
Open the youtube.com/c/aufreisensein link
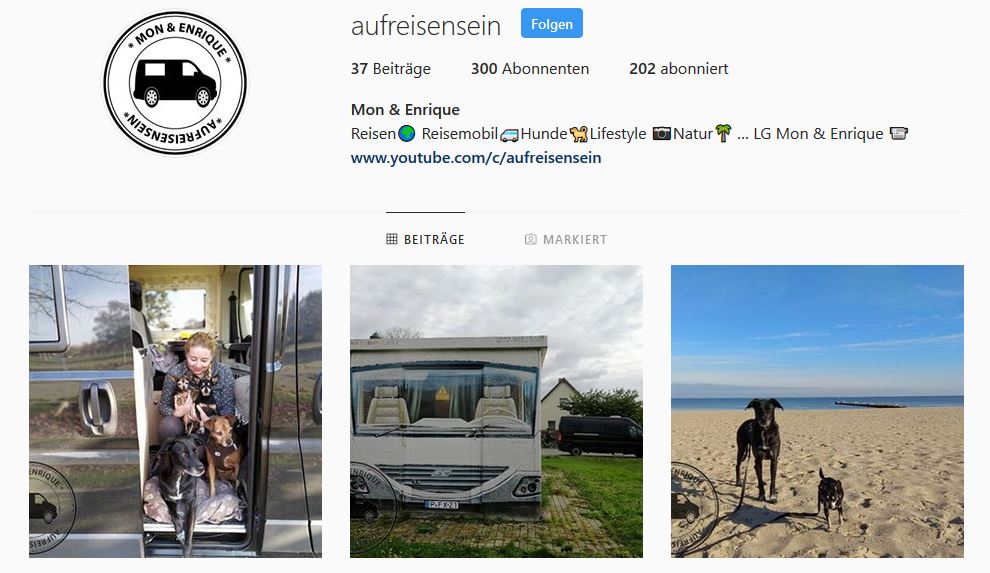pyautogui.click(x=476, y=158)
